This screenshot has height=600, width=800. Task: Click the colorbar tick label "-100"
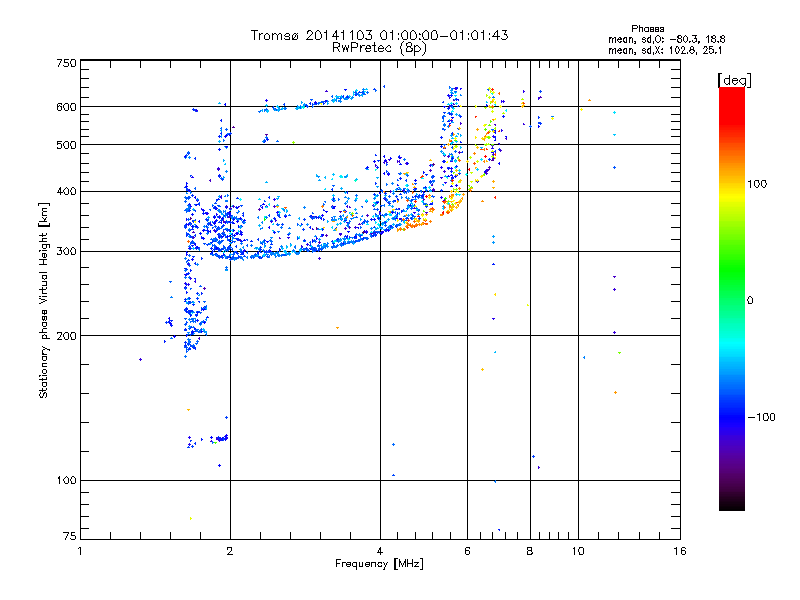click(x=761, y=417)
